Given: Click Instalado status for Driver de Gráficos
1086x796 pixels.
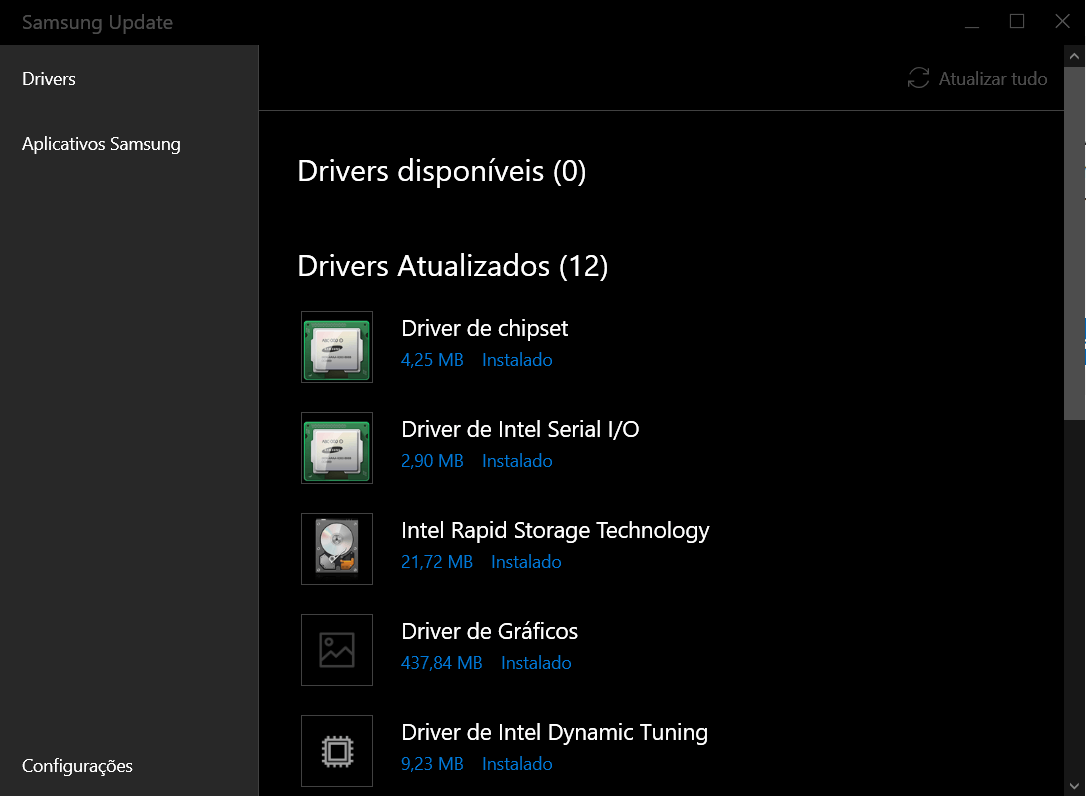Looking at the screenshot, I should [536, 664].
